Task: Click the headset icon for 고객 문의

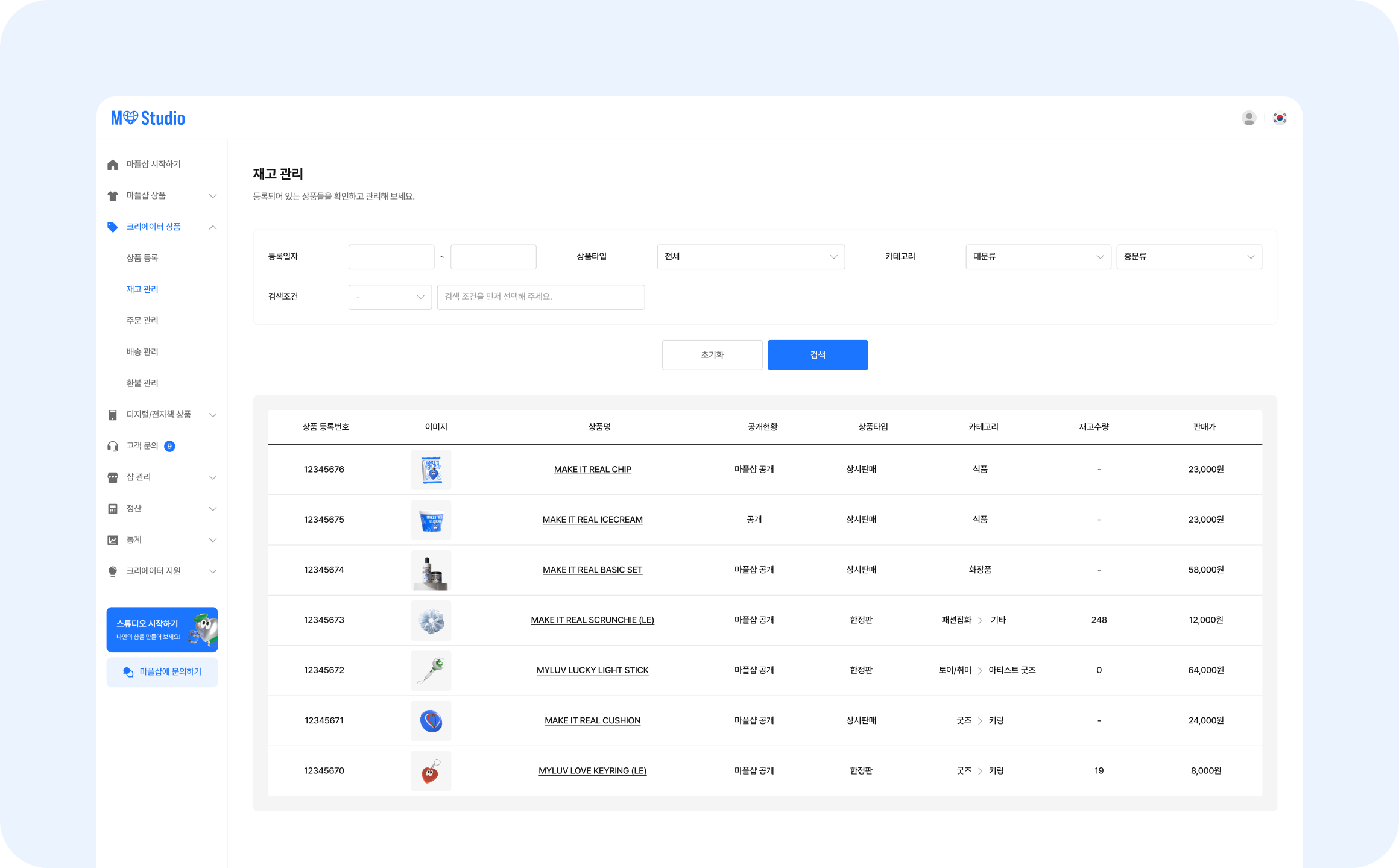Action: point(113,446)
